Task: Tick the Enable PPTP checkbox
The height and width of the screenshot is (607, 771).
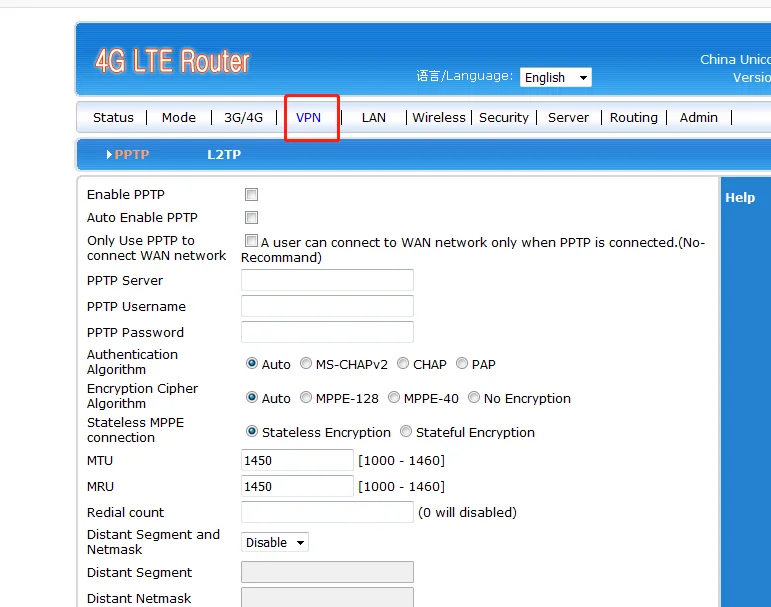Action: coord(251,194)
